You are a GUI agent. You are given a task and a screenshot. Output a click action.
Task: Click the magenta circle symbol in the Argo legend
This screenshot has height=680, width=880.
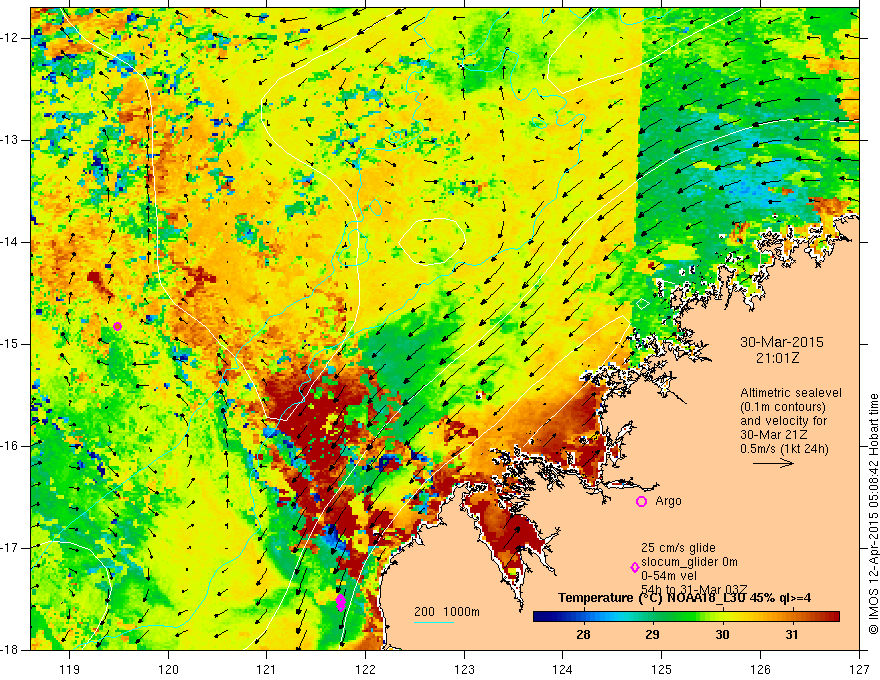coord(641,501)
